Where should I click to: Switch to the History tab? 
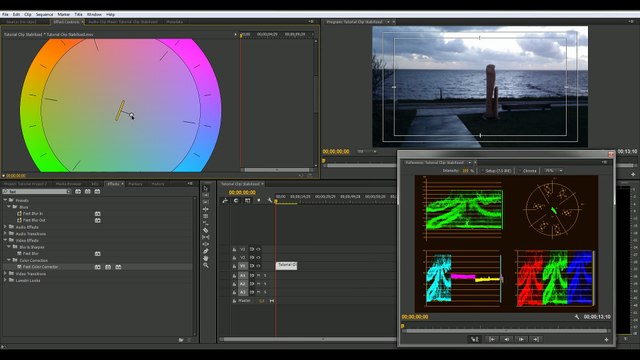(158, 184)
